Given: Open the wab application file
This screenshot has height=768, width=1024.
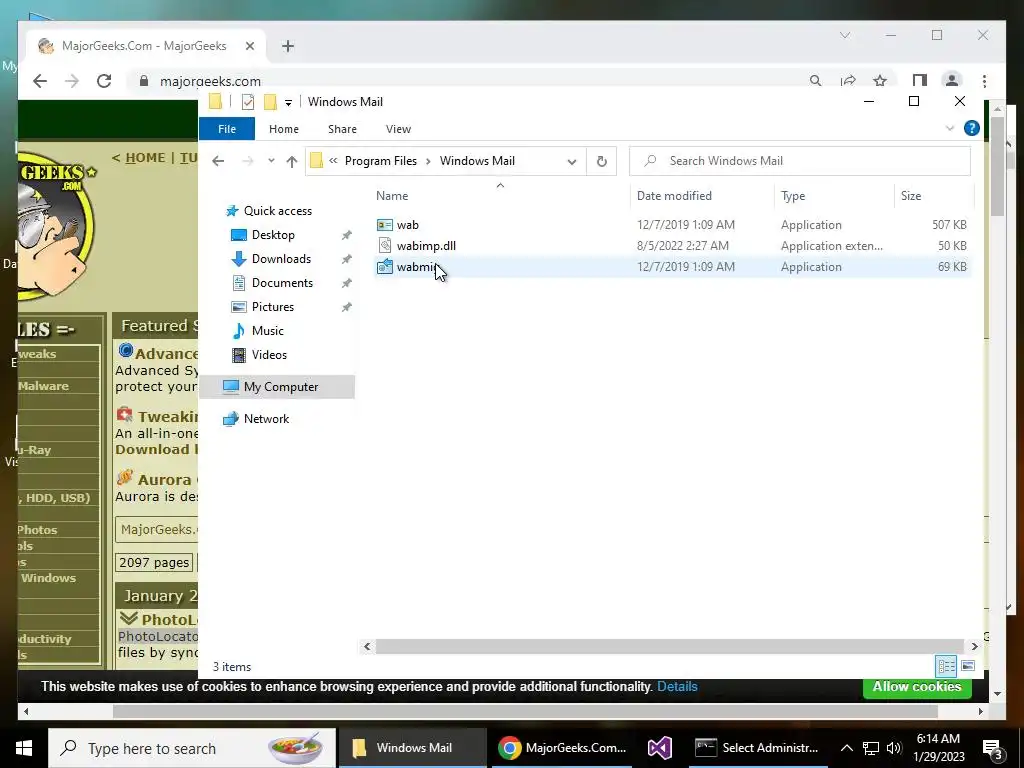Looking at the screenshot, I should (408, 225).
